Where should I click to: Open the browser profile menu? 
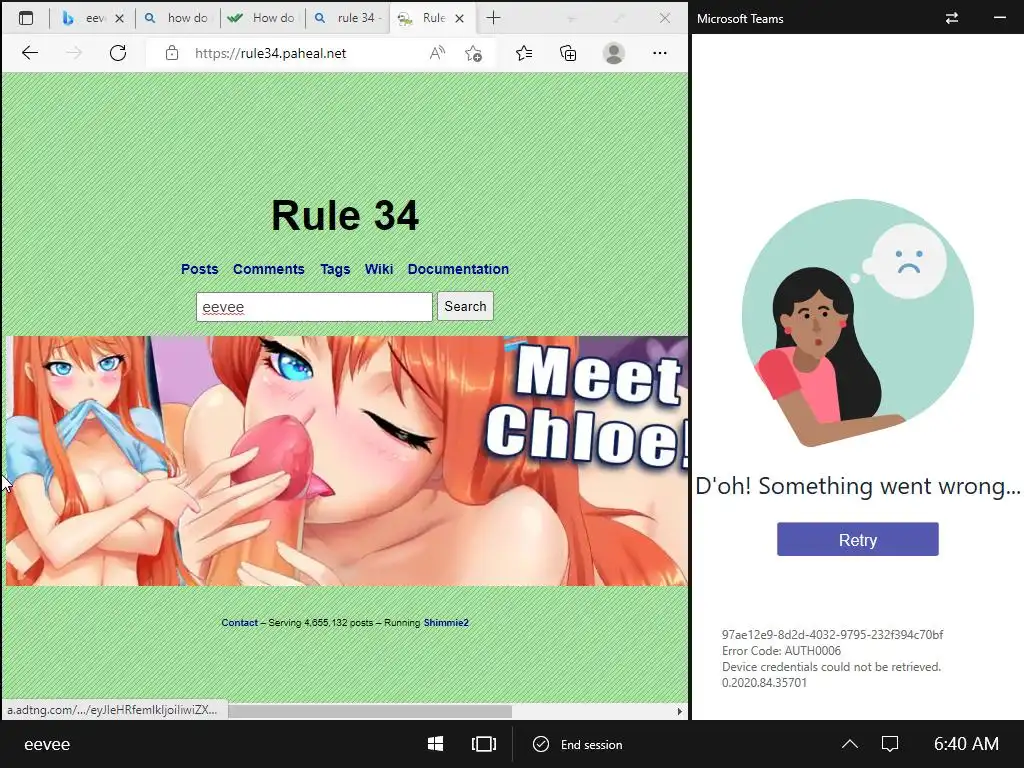point(613,53)
